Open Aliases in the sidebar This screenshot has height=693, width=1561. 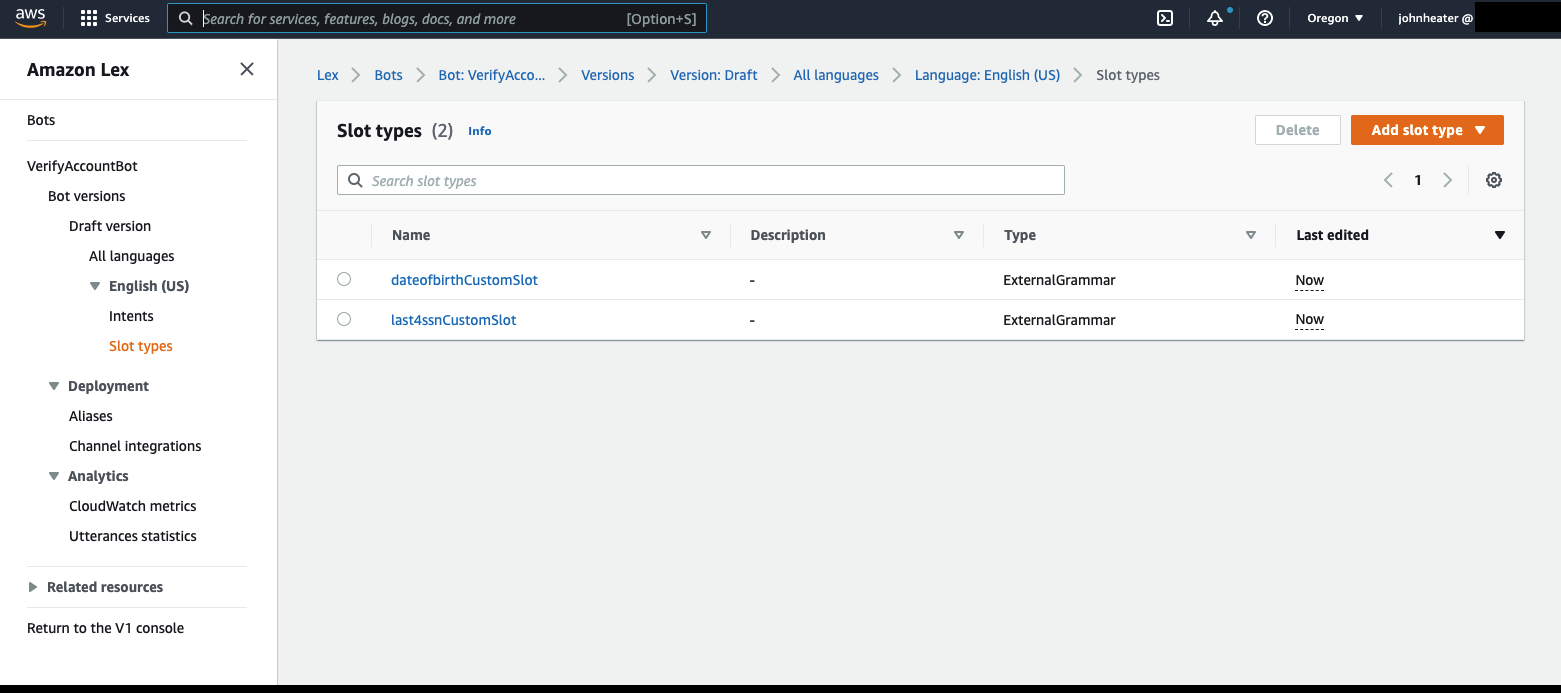[x=91, y=416]
